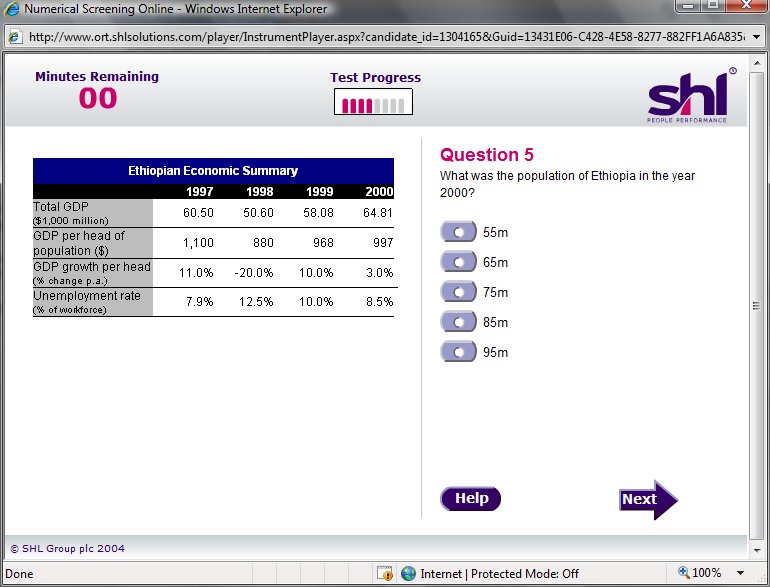This screenshot has height=587, width=770.
Task: Click the Test Progress bar
Action: tap(373, 102)
